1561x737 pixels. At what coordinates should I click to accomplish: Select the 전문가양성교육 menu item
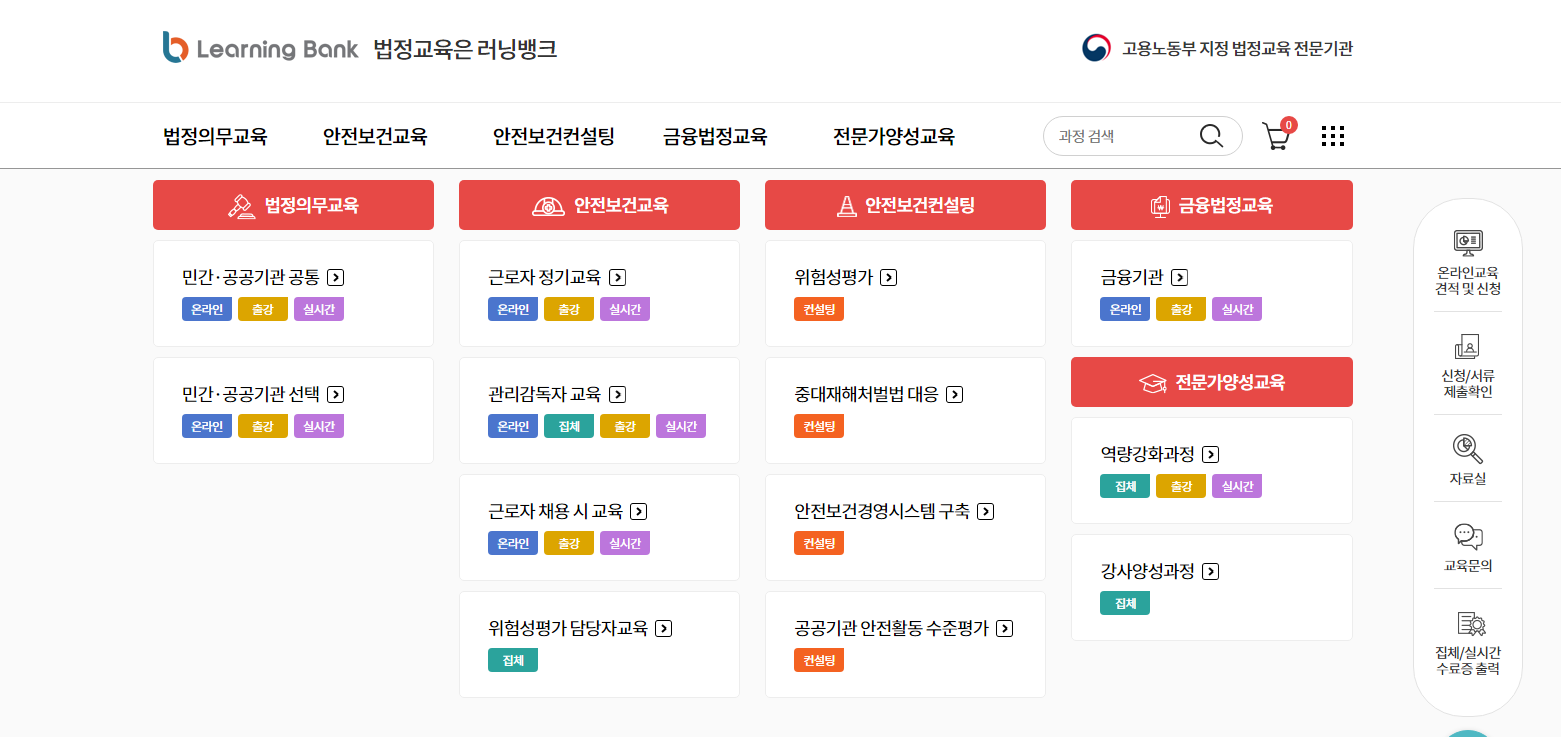pyautogui.click(x=892, y=136)
